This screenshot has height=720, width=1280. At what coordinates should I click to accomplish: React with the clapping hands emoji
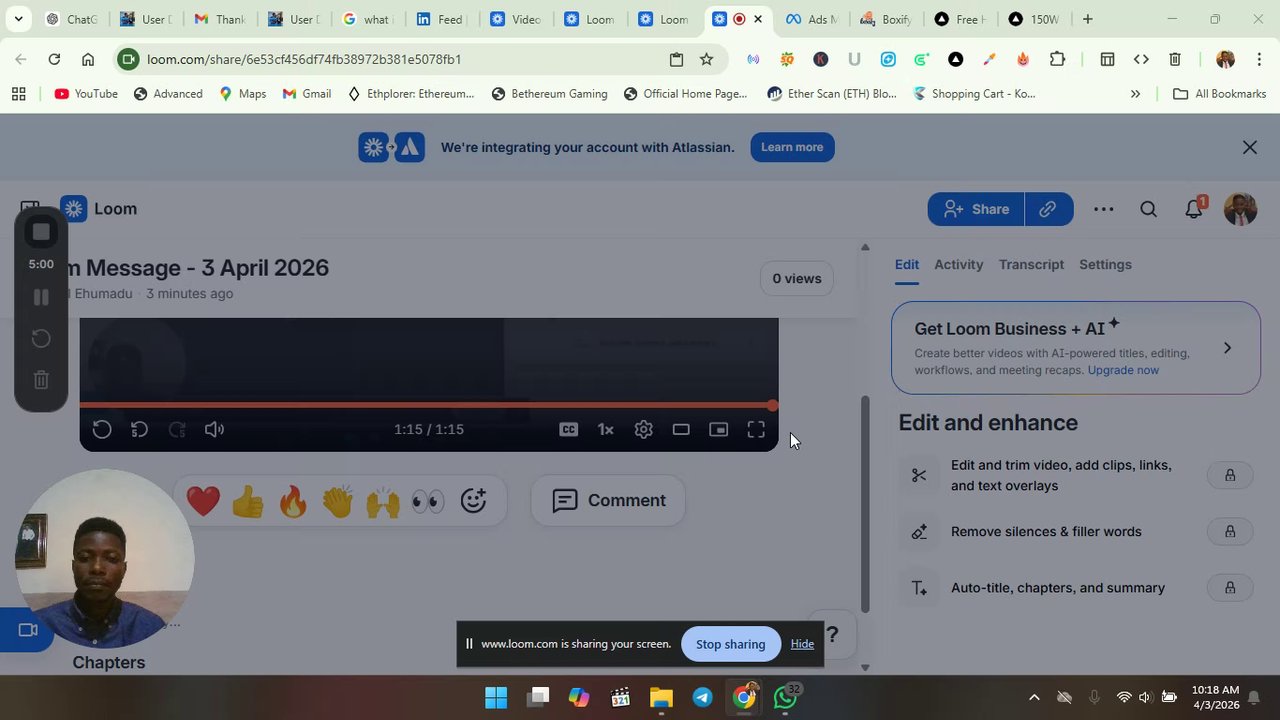point(338,500)
